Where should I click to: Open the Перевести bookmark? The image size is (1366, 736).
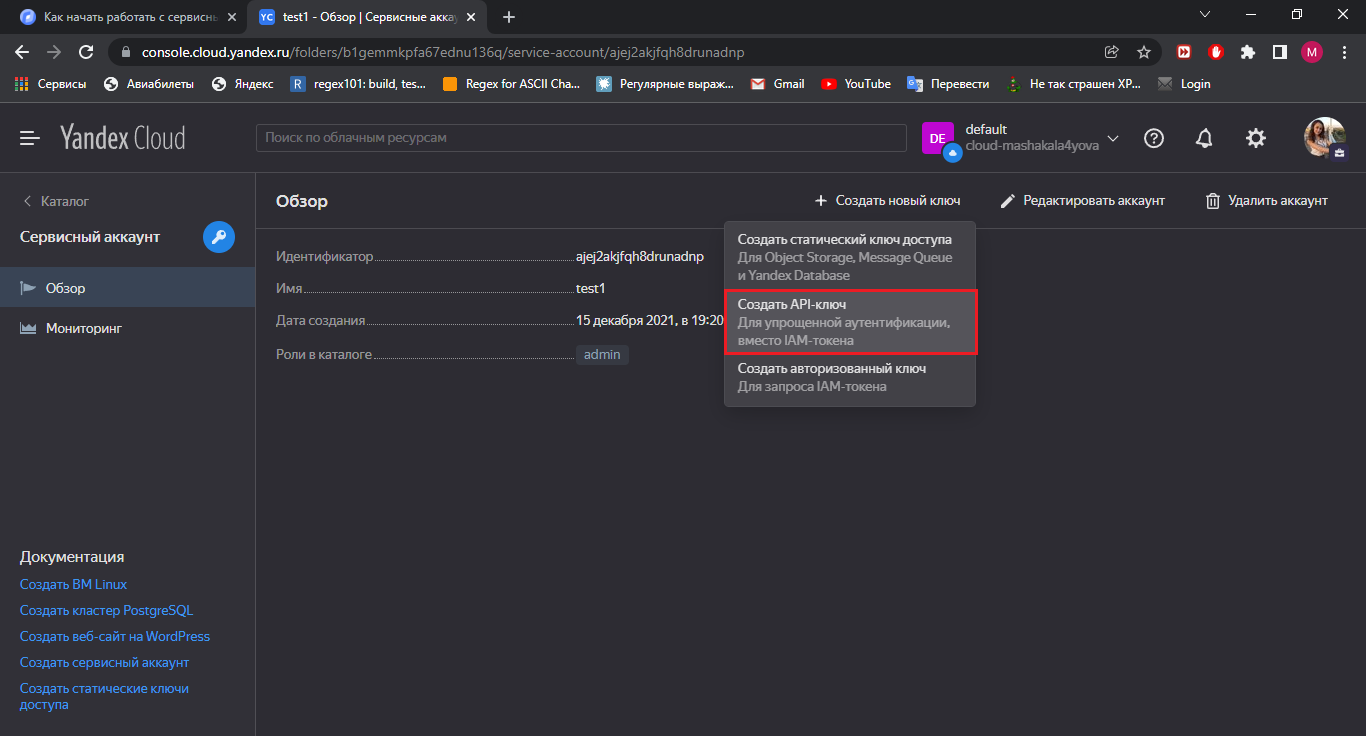pyautogui.click(x=948, y=84)
